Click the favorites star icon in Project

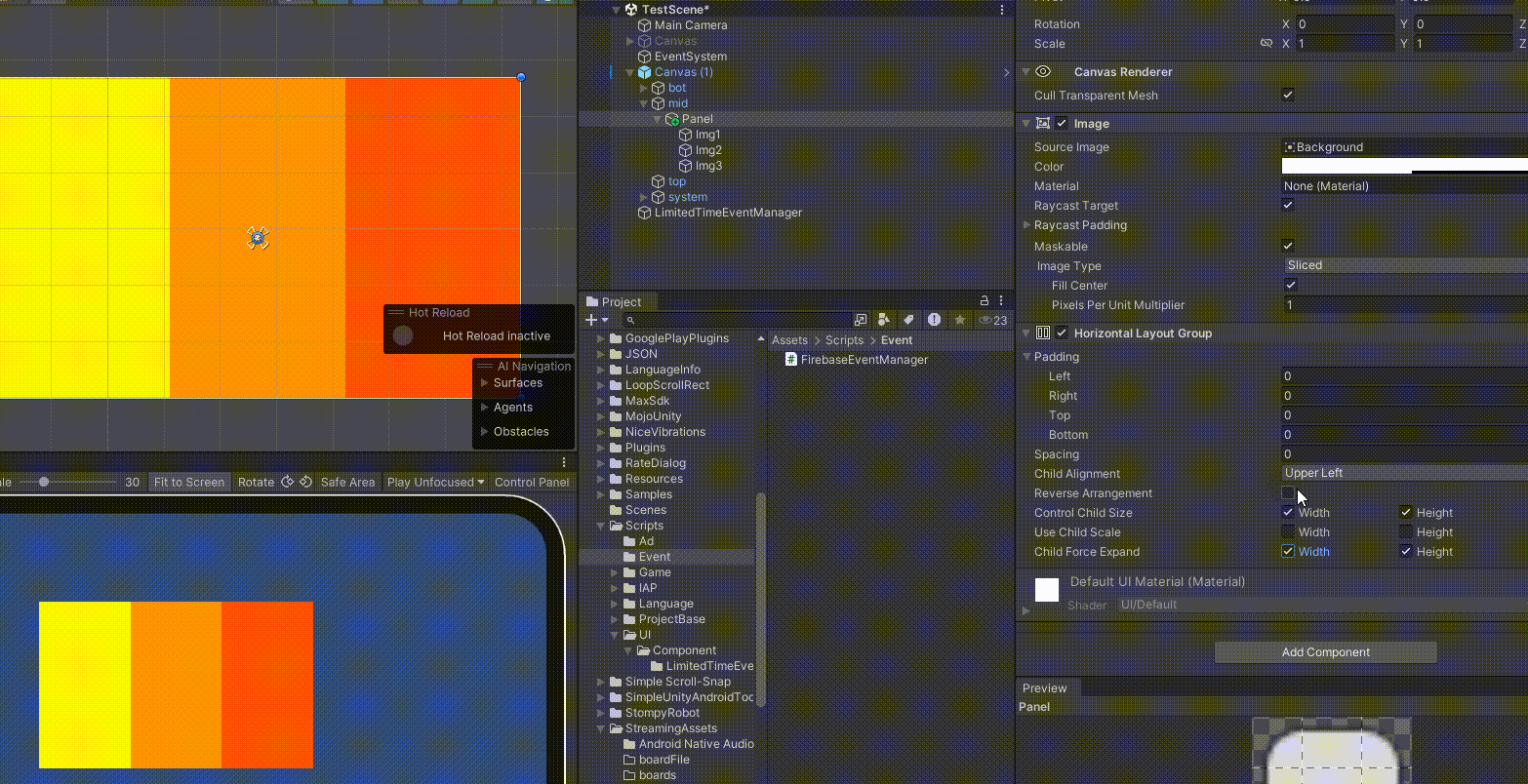960,320
